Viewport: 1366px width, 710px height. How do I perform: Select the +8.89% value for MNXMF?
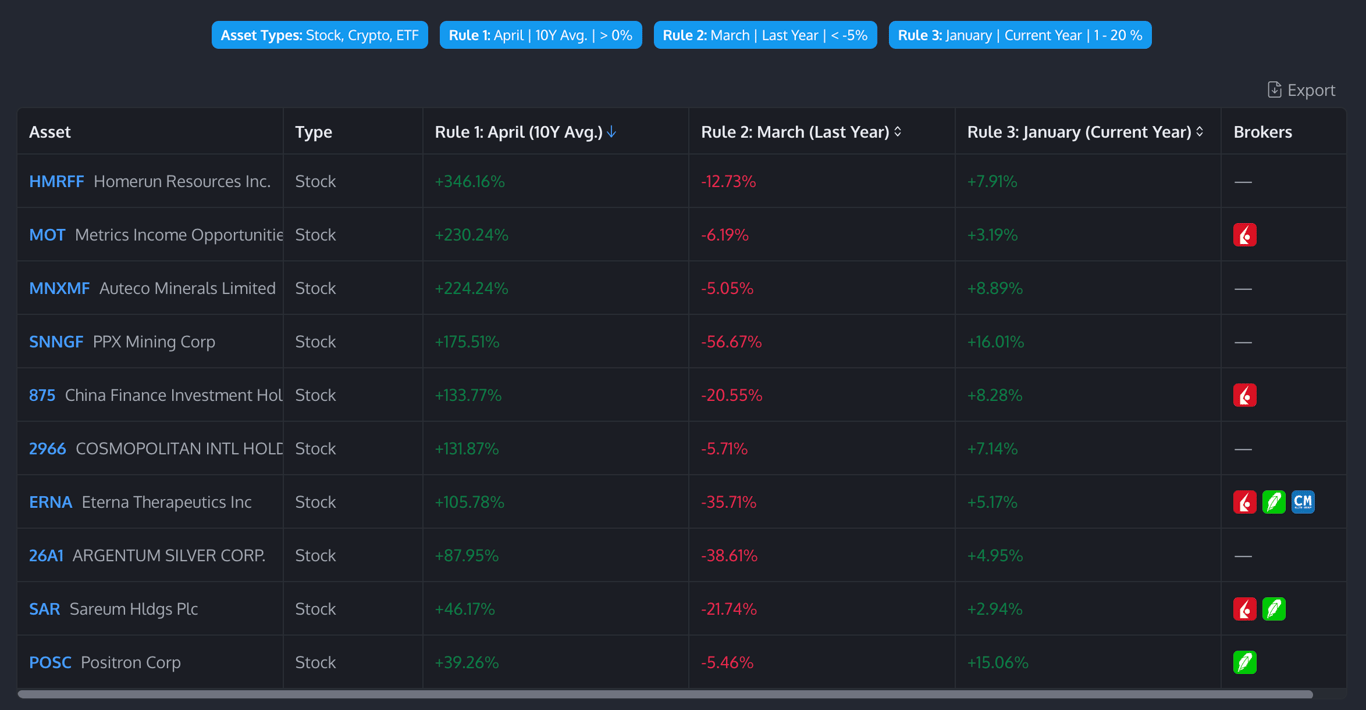(x=995, y=288)
